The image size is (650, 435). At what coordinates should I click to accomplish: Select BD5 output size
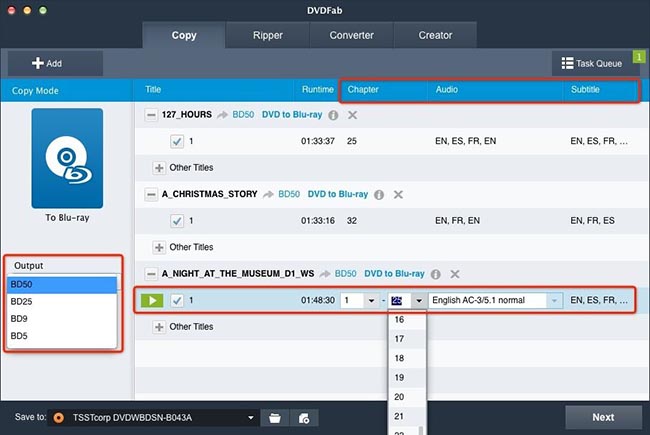click(x=62, y=336)
